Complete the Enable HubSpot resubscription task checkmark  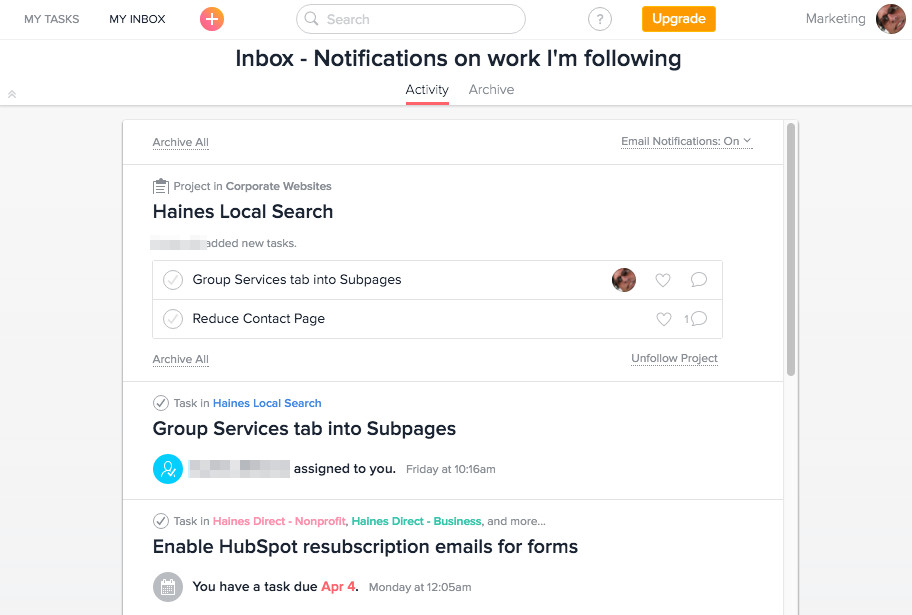pyautogui.click(x=160, y=521)
